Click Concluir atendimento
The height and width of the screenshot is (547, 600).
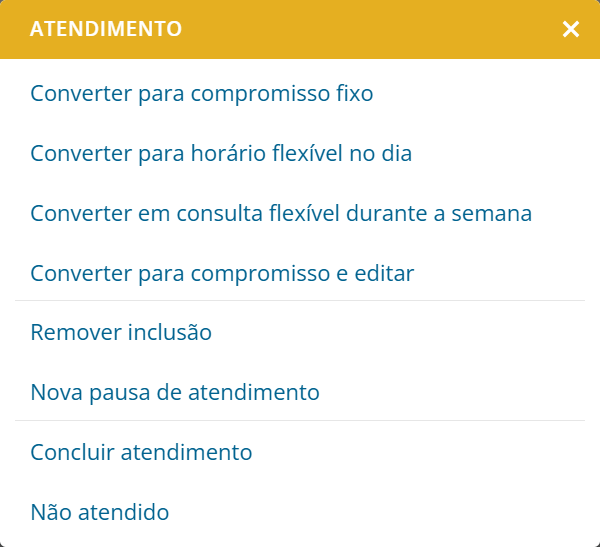[141, 452]
